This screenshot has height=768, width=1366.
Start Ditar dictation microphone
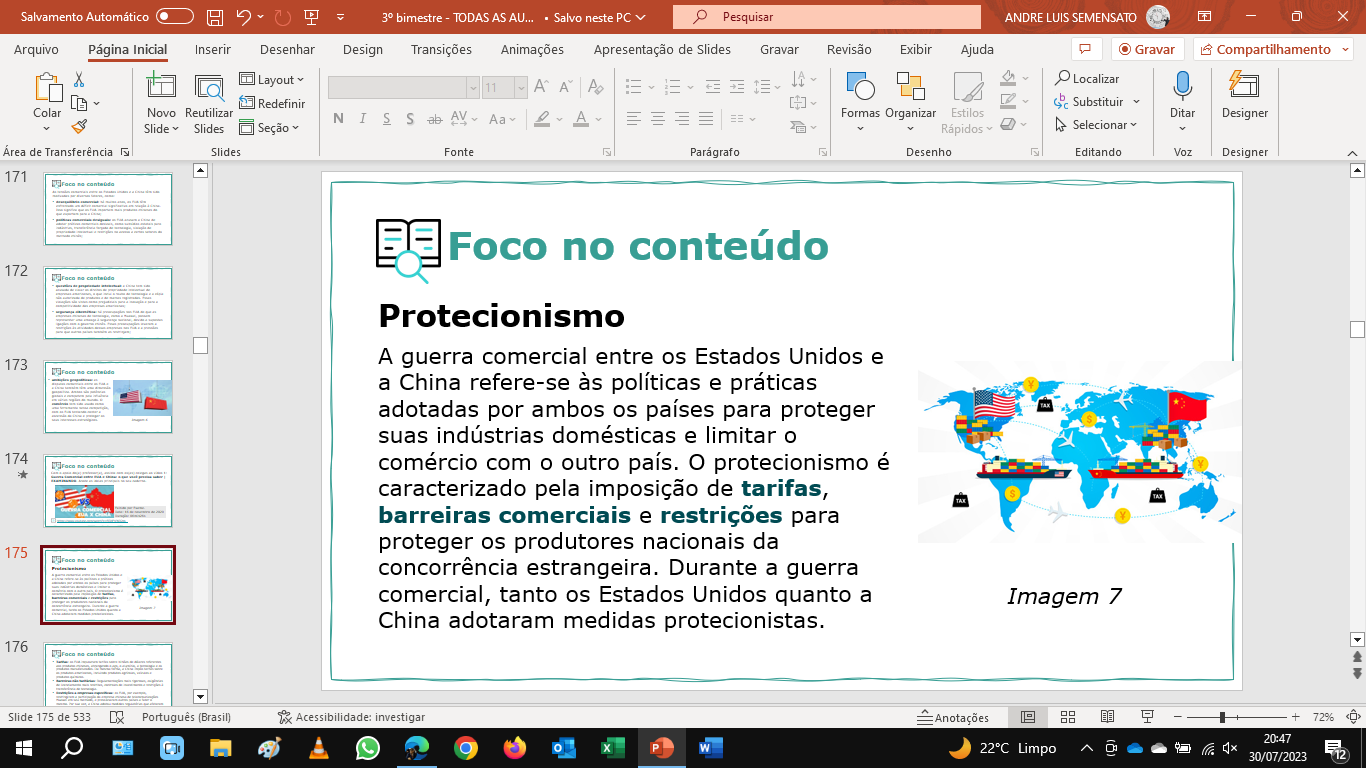[x=1183, y=103]
